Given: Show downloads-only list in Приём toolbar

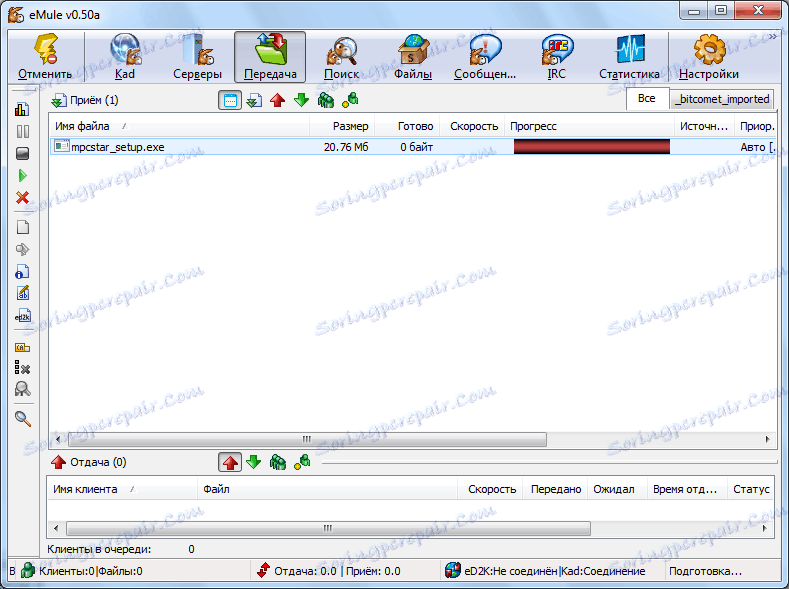Looking at the screenshot, I should click(x=254, y=100).
